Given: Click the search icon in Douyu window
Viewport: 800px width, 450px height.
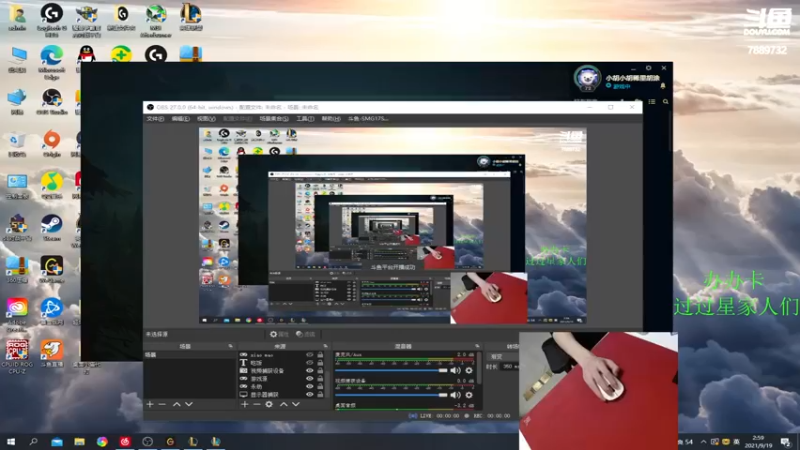Looking at the screenshot, I should 666,102.
